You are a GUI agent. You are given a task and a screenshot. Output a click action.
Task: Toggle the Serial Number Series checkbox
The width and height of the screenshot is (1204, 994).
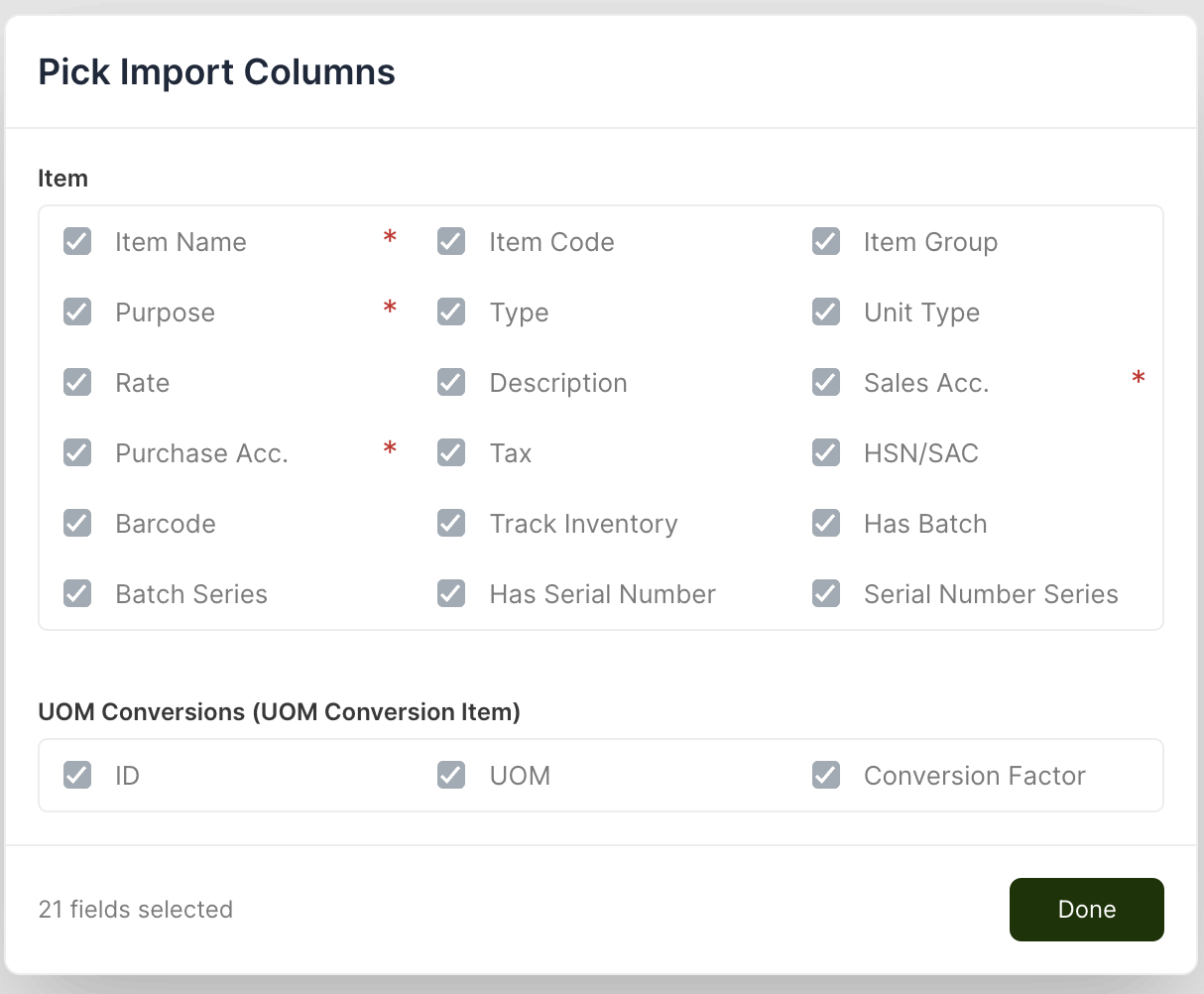(x=826, y=593)
